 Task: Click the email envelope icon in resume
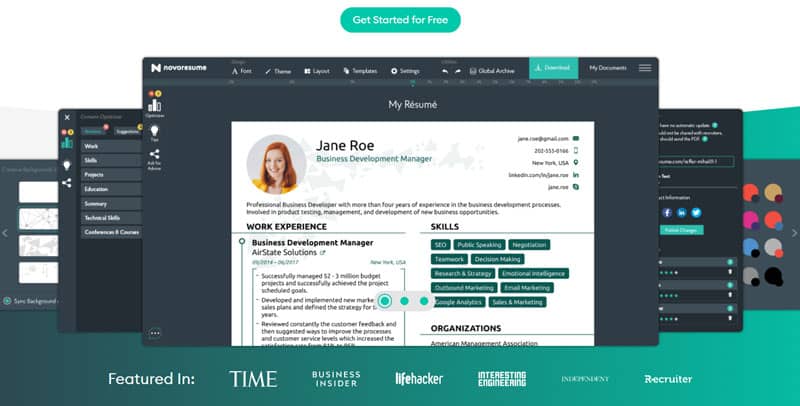pos(576,138)
